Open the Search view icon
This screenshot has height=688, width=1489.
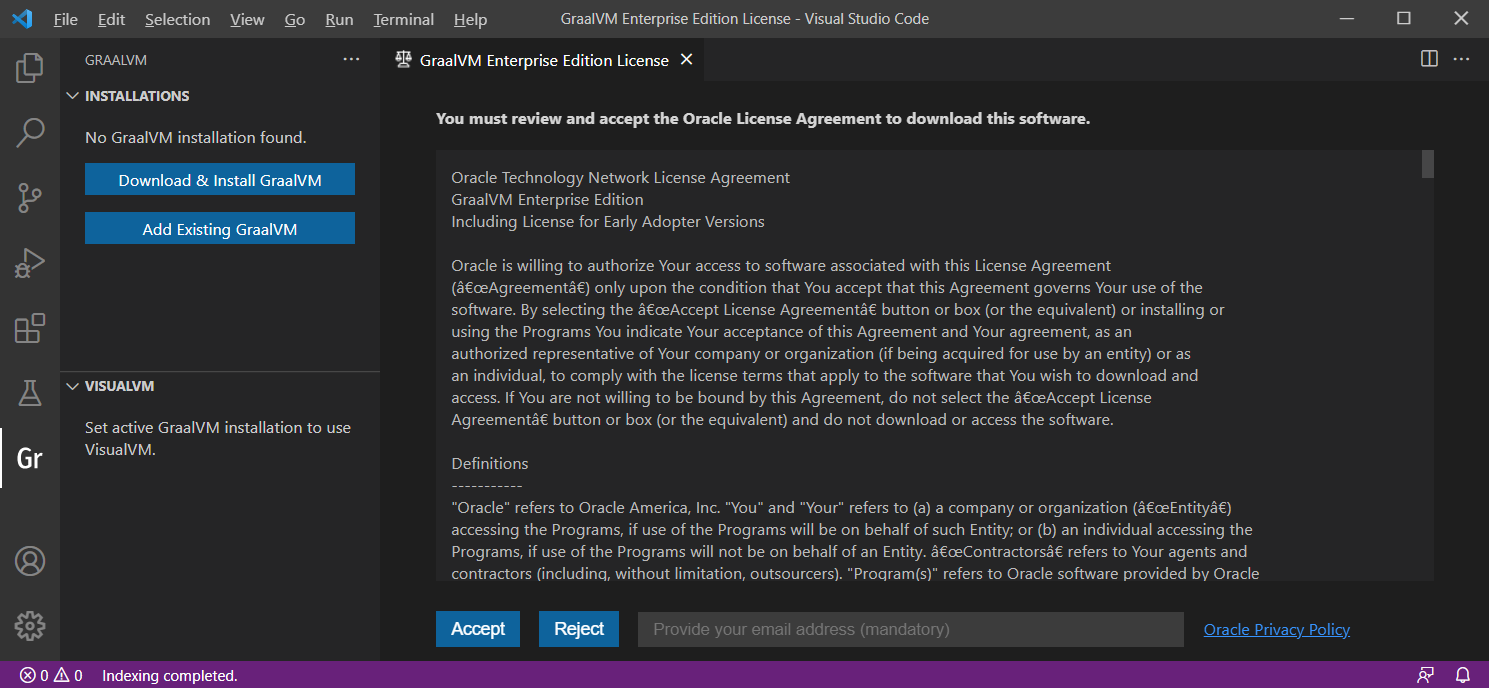point(30,133)
